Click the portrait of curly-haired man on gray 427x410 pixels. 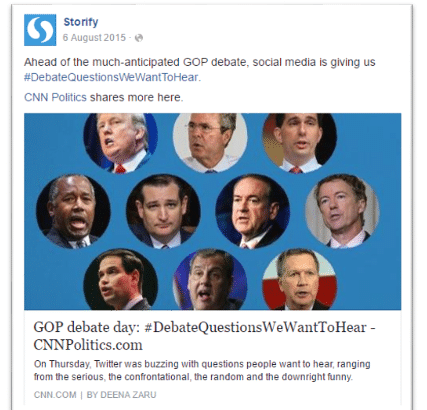342,211
